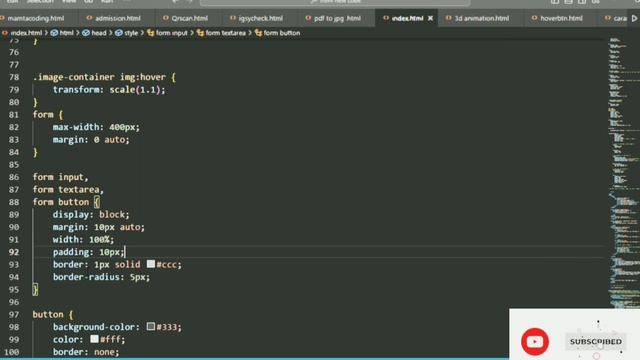Open the admission.html tab
This screenshot has height=360, width=640.
tap(113, 18)
